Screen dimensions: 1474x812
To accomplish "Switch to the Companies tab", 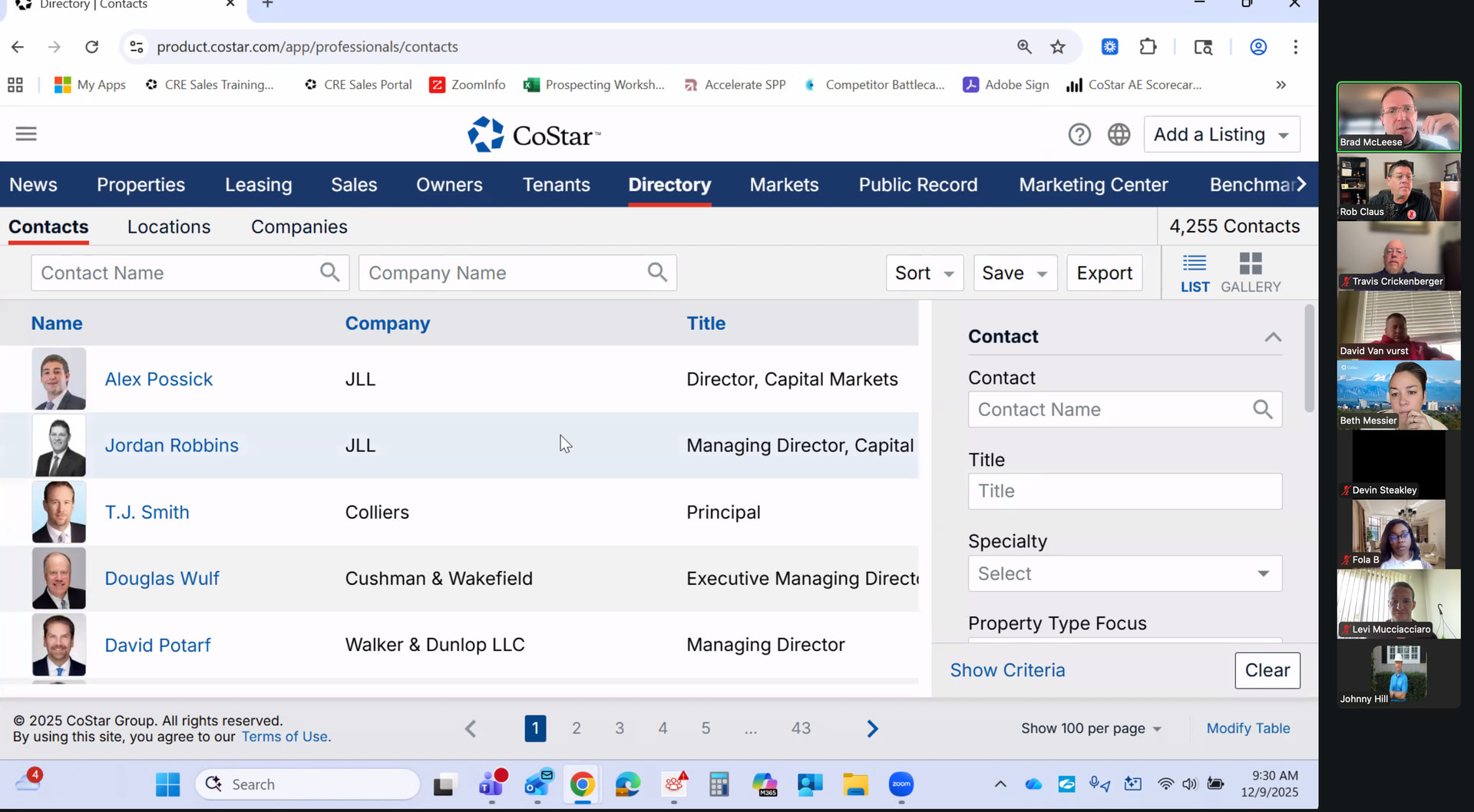I will (x=299, y=227).
